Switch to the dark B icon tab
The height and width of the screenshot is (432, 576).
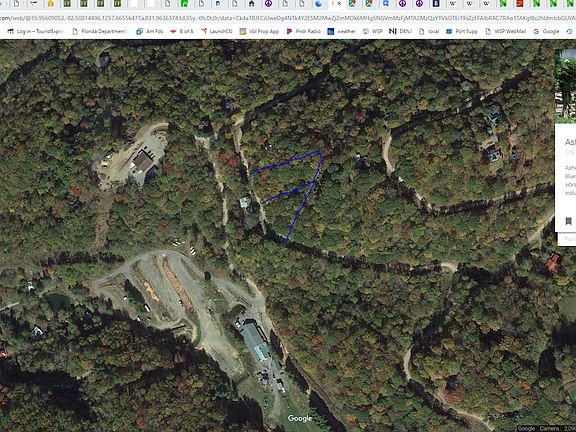click(436, 4)
